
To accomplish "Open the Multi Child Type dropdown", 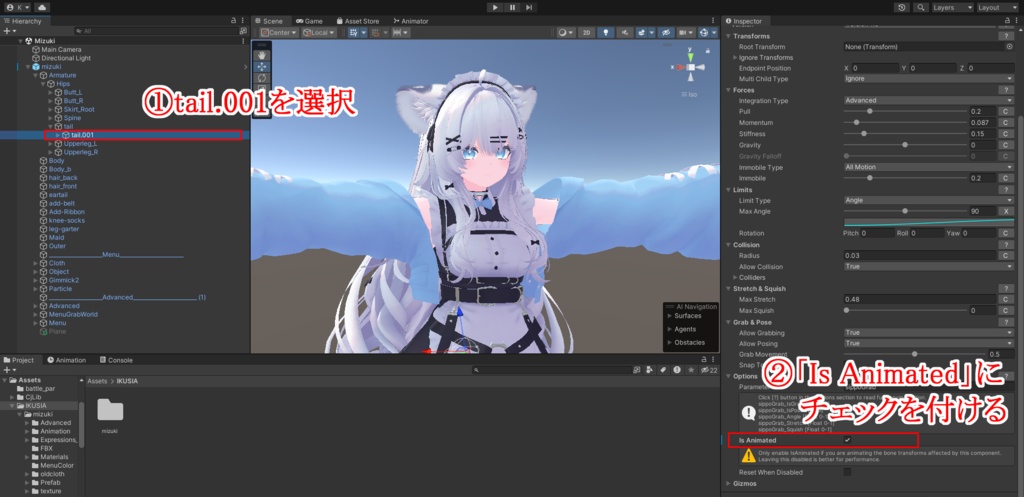I will (928, 79).
